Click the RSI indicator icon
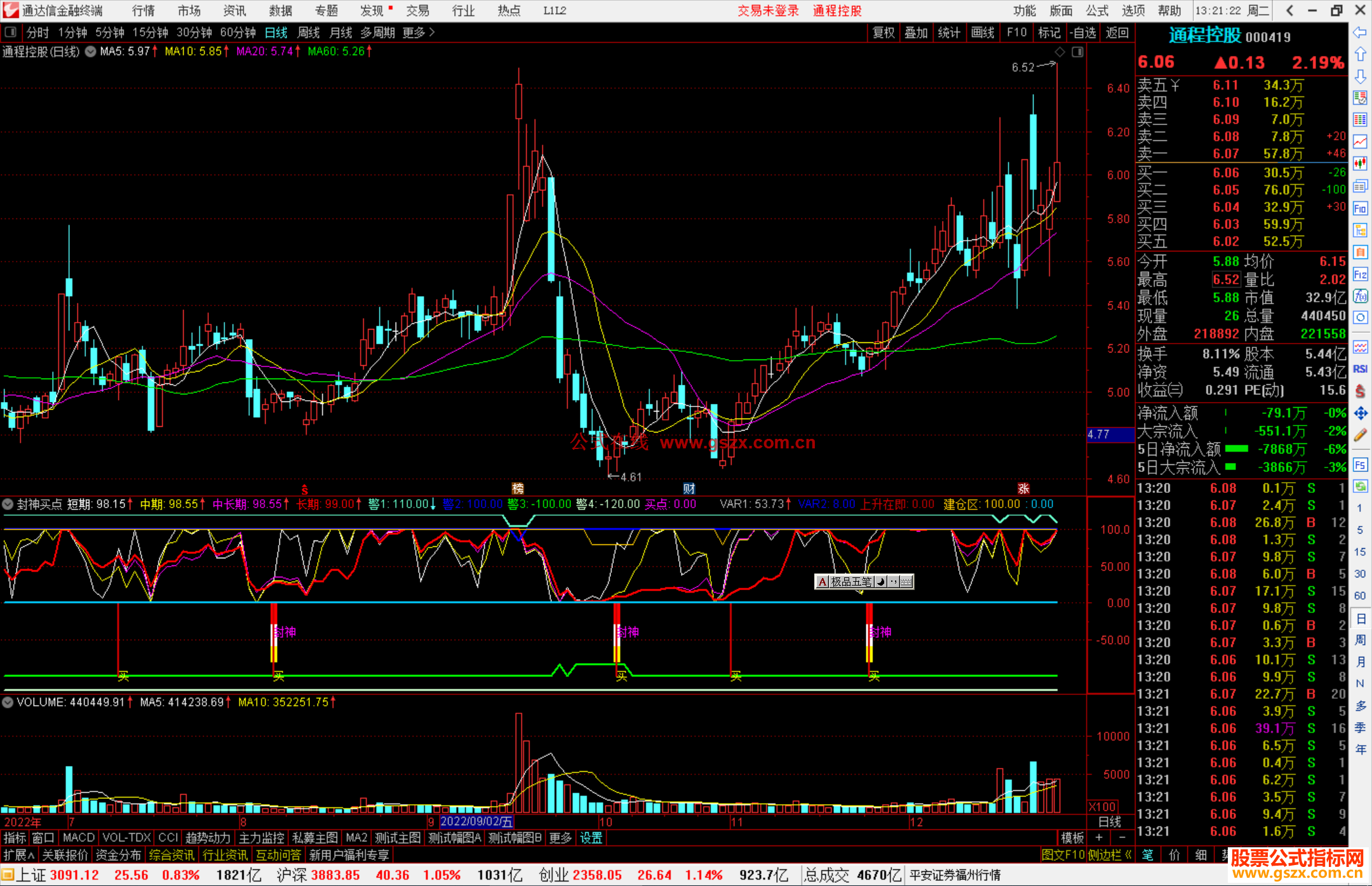The width and height of the screenshot is (1372, 886). click(1360, 369)
